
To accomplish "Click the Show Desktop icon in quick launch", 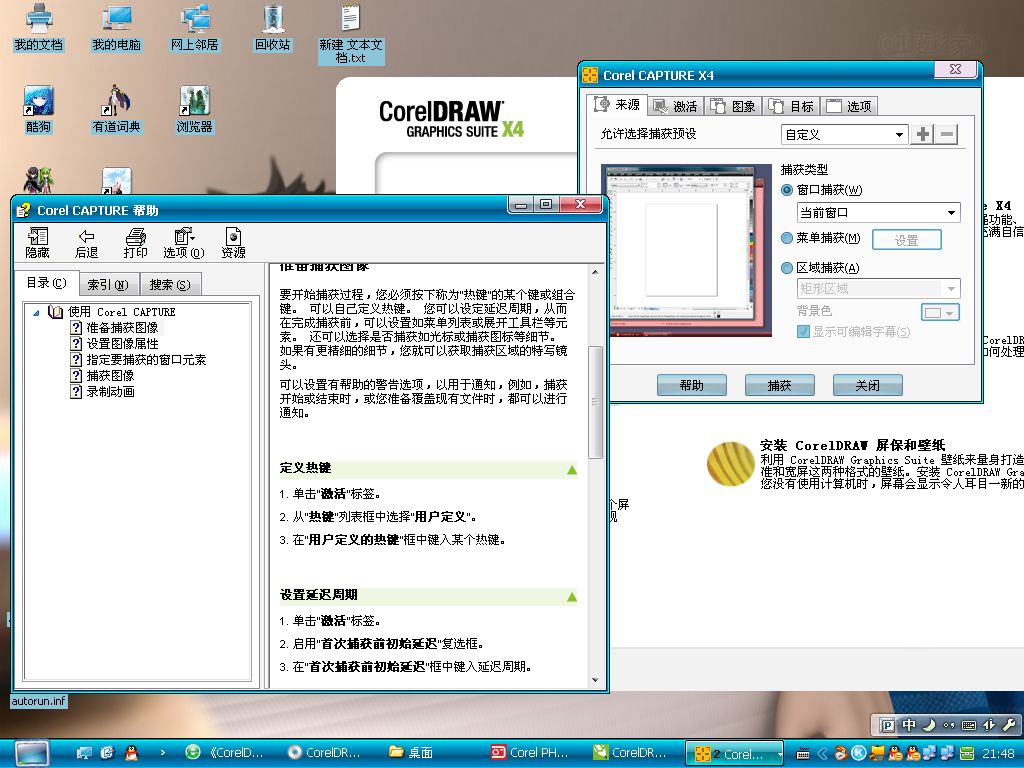I will tap(84, 753).
